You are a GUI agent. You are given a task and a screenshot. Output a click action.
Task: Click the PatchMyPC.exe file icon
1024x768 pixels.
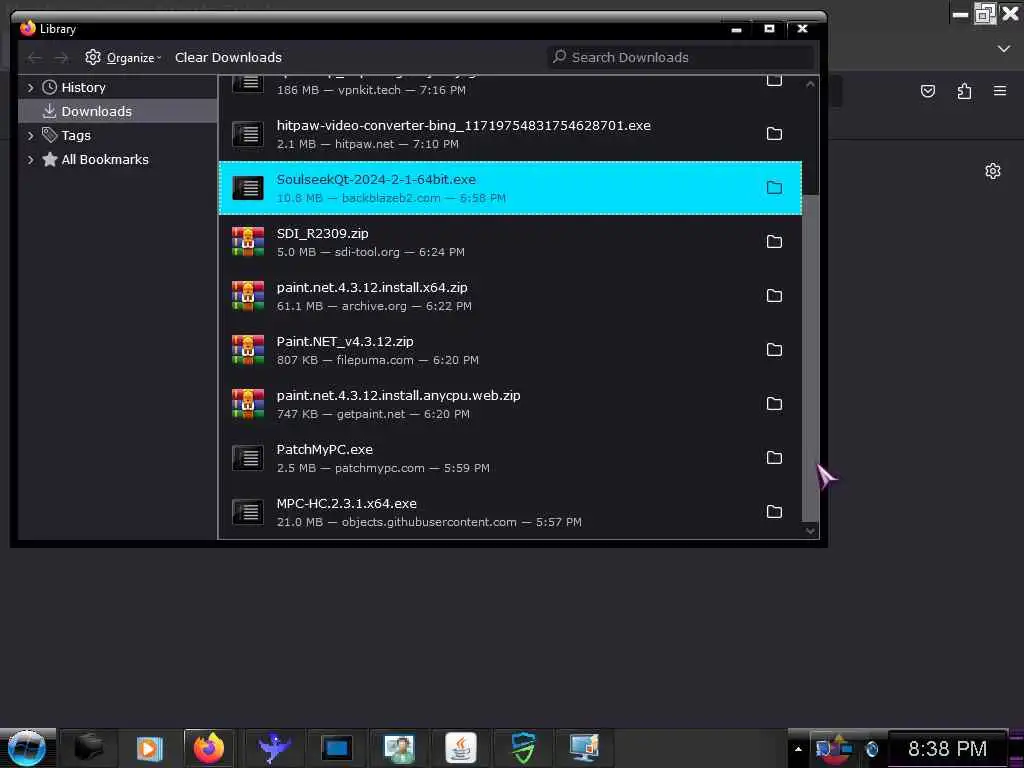point(248,458)
